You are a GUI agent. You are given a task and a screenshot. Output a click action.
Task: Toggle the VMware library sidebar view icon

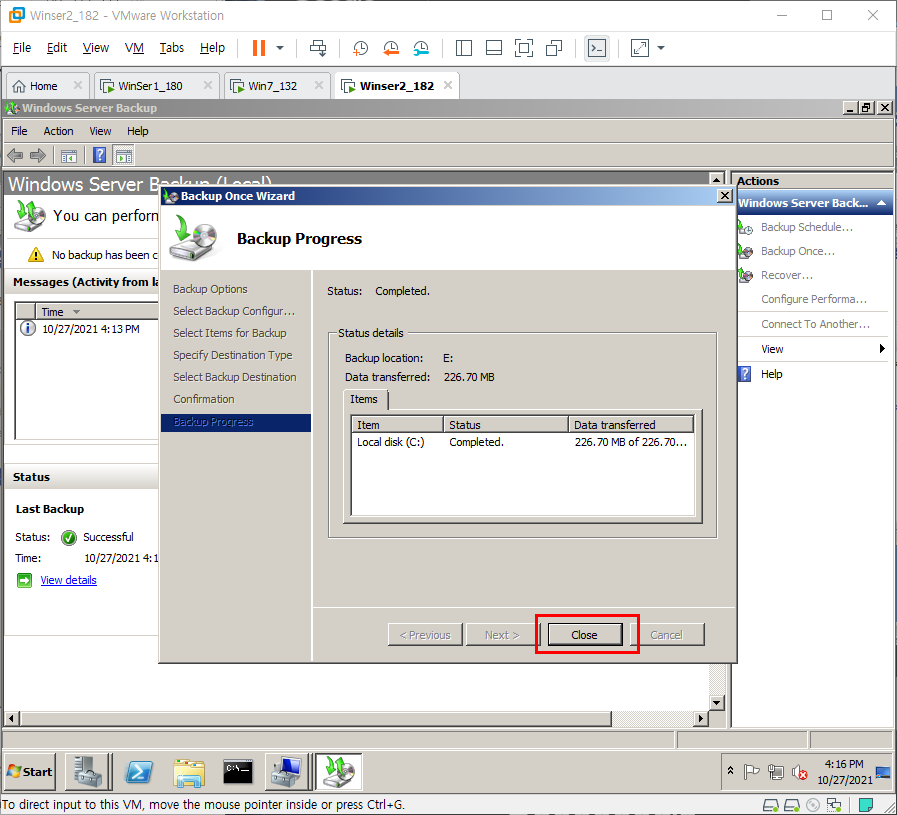[463, 48]
